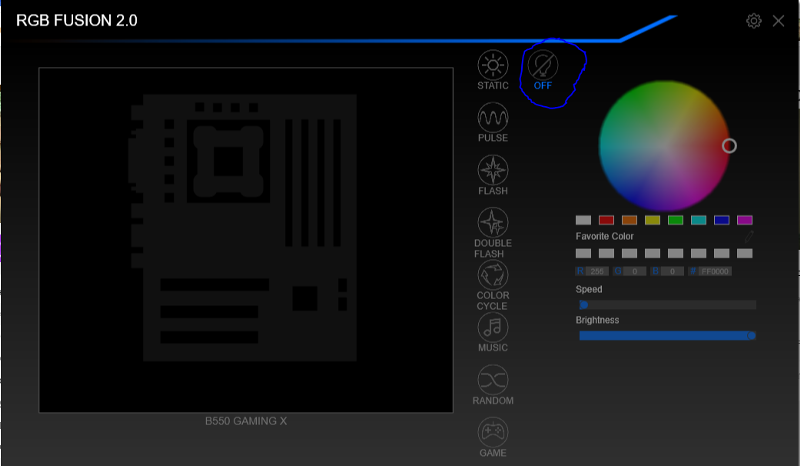Select the Static lighting mode
This screenshot has width=800, height=466.
coord(492,67)
